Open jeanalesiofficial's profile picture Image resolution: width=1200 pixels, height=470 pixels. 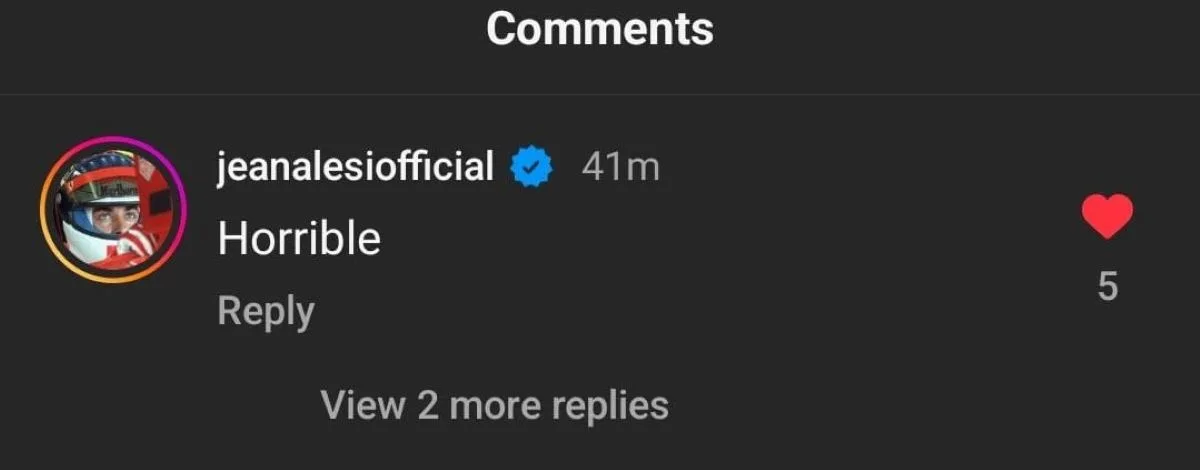[111, 210]
